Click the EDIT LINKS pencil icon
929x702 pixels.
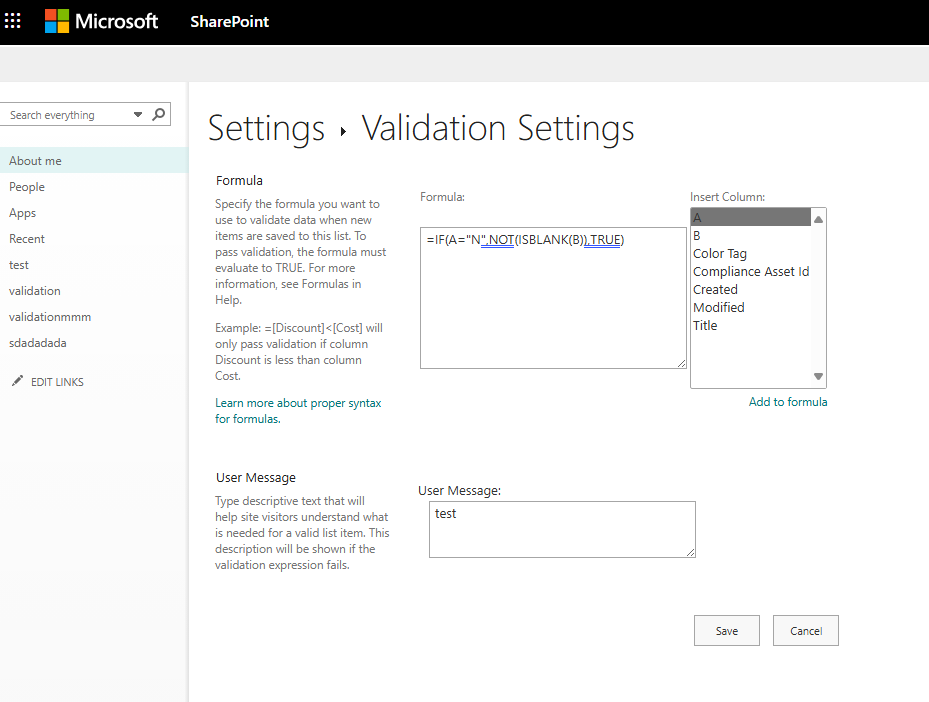point(18,381)
